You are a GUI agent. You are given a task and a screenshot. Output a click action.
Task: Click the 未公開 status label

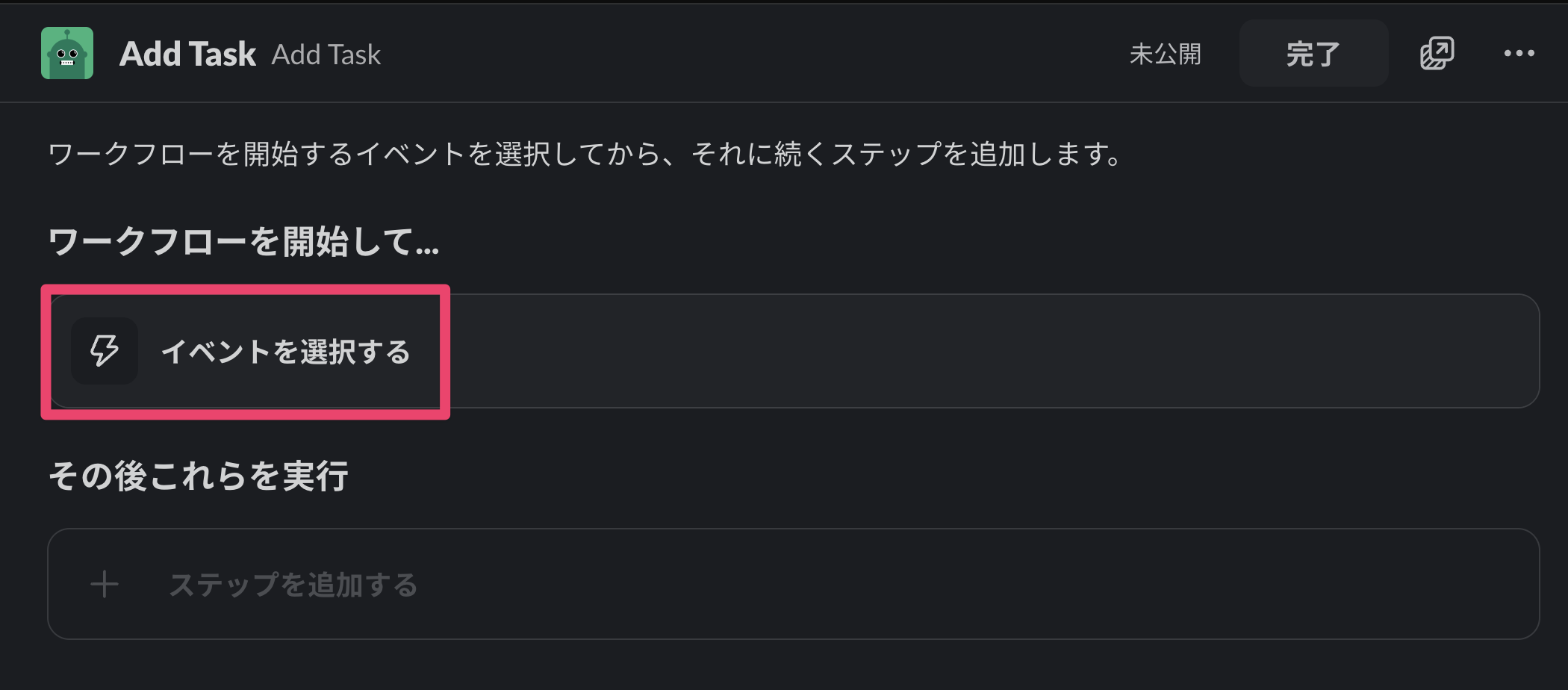click(x=1165, y=54)
